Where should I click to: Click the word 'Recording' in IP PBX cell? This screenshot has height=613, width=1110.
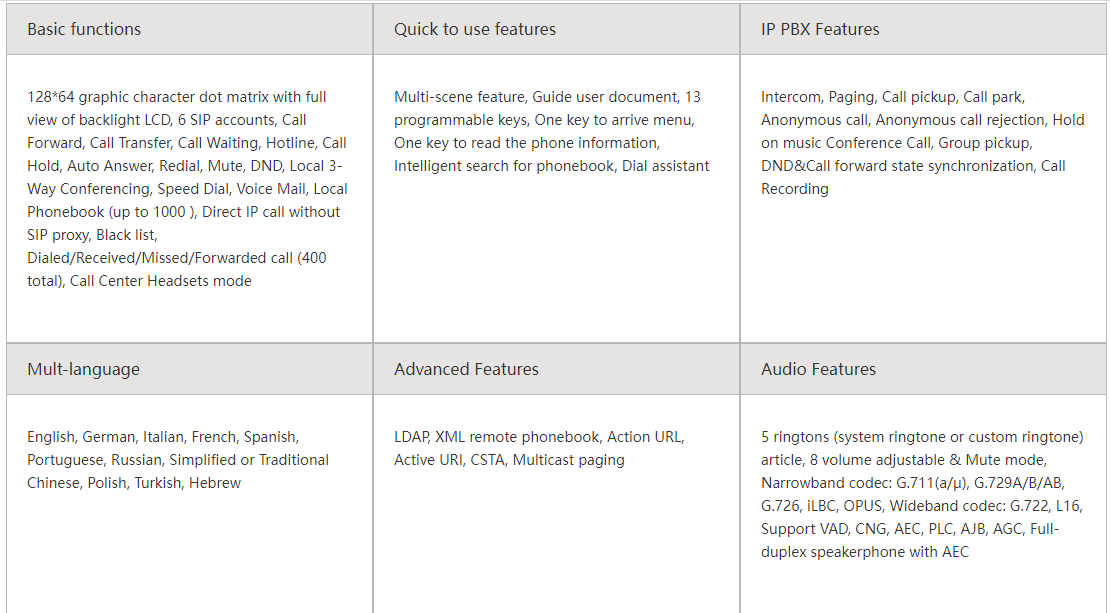[x=794, y=189]
